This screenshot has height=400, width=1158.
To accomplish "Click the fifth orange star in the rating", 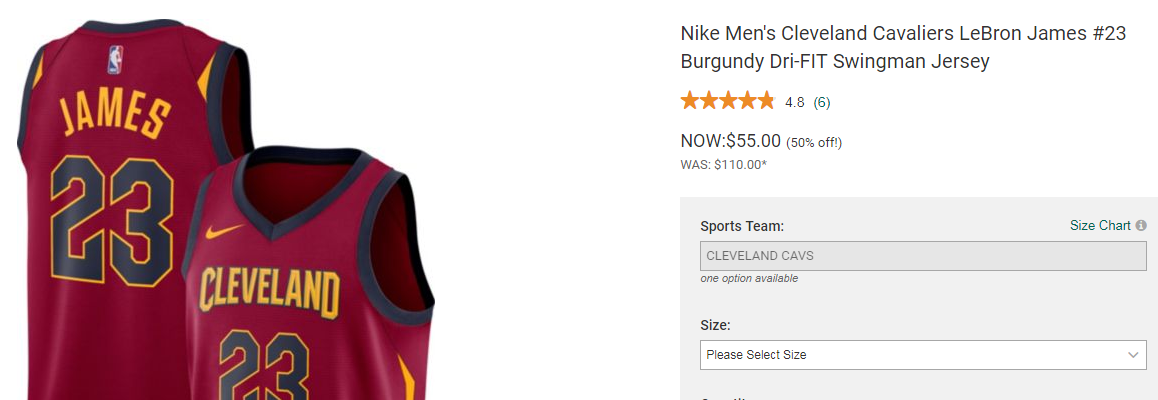I will pyautogui.click(x=765, y=101).
